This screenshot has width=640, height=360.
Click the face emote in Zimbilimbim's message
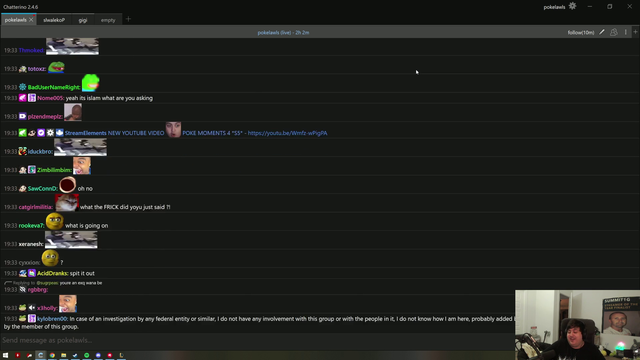(82, 166)
